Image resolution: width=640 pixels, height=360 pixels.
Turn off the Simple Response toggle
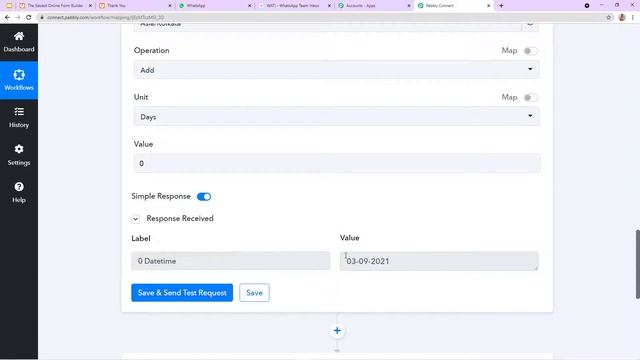pyautogui.click(x=204, y=197)
